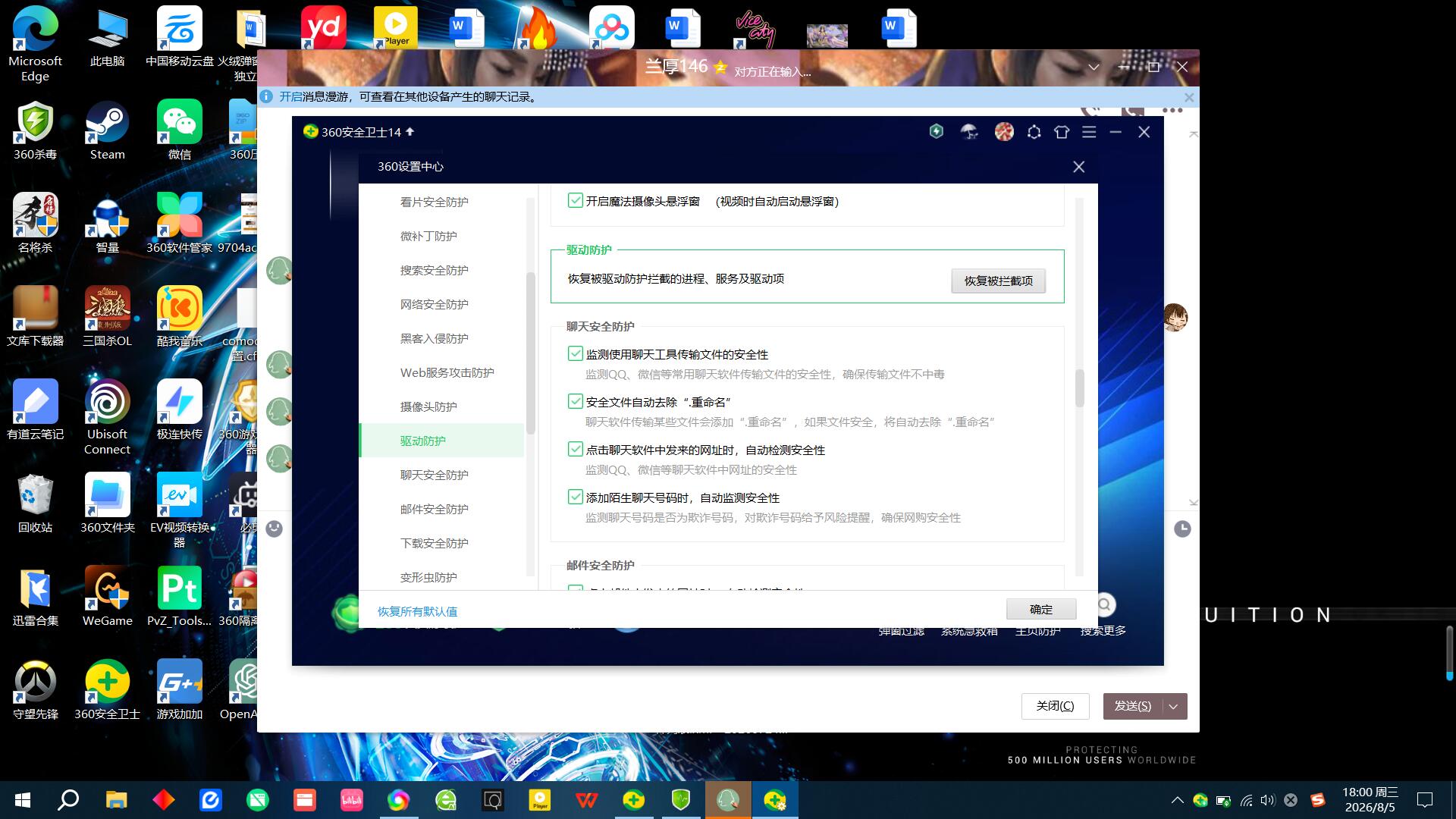
Task: Click 发送(S) to send message
Action: [x=1133, y=706]
